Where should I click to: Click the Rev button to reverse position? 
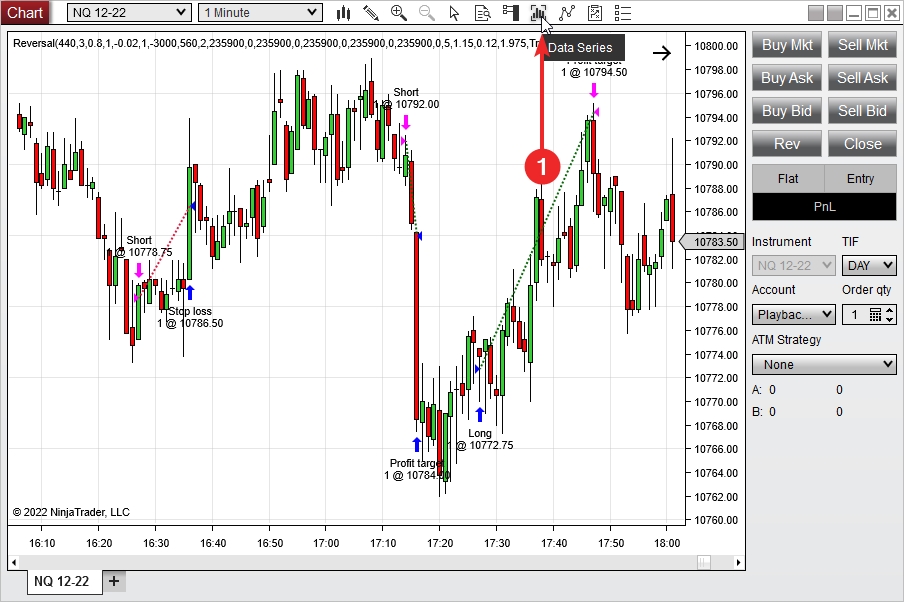tap(787, 143)
